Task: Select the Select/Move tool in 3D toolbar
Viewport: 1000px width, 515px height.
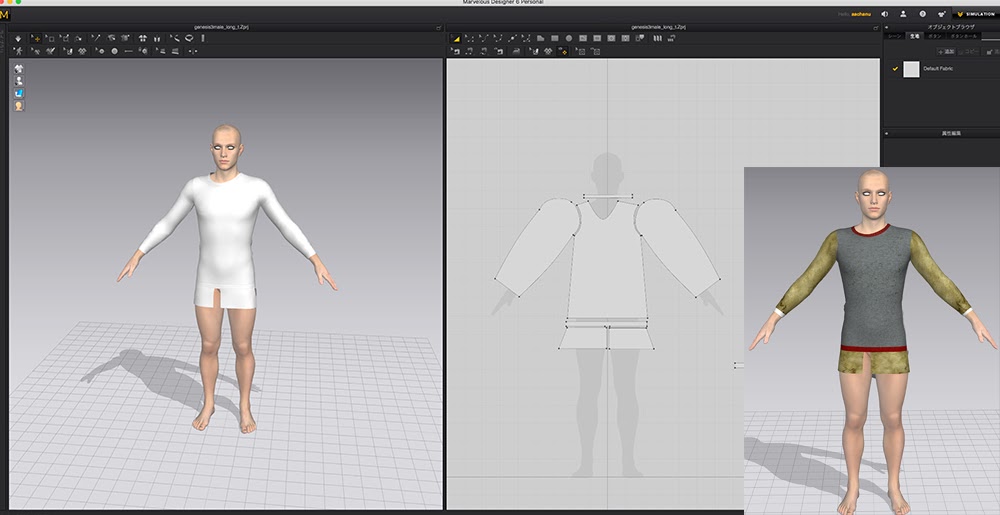Action: [x=37, y=38]
